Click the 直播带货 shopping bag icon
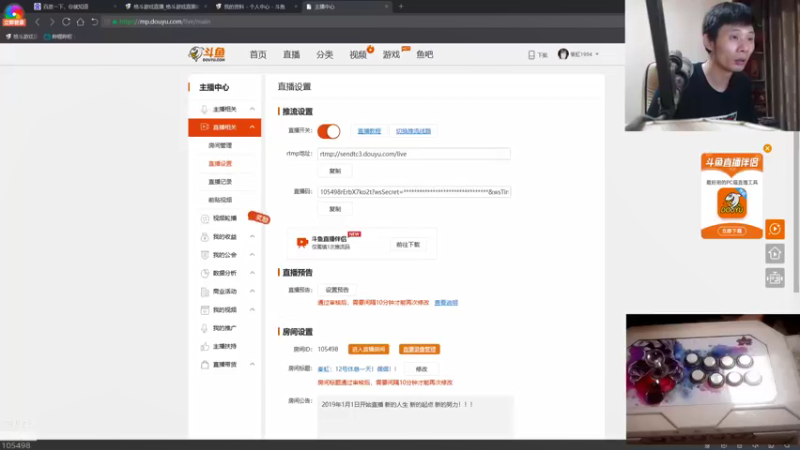800x450 pixels. [205, 364]
